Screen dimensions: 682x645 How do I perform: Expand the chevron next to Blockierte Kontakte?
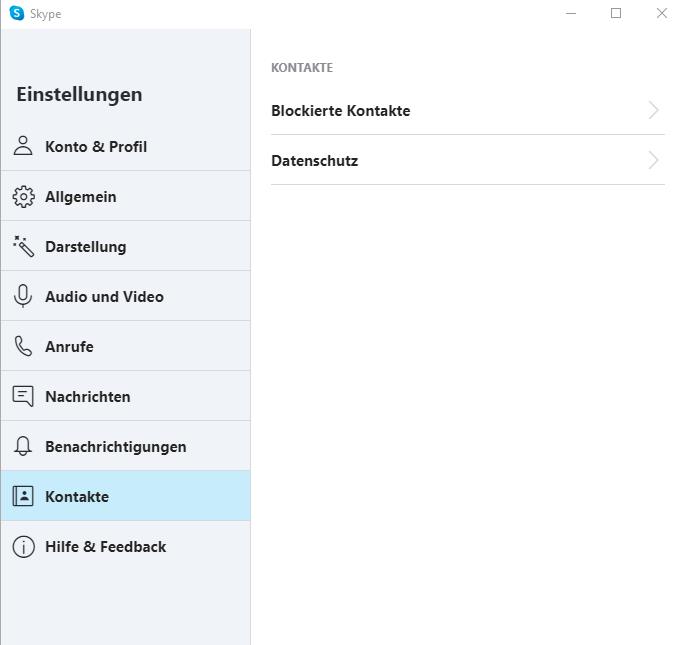(653, 110)
